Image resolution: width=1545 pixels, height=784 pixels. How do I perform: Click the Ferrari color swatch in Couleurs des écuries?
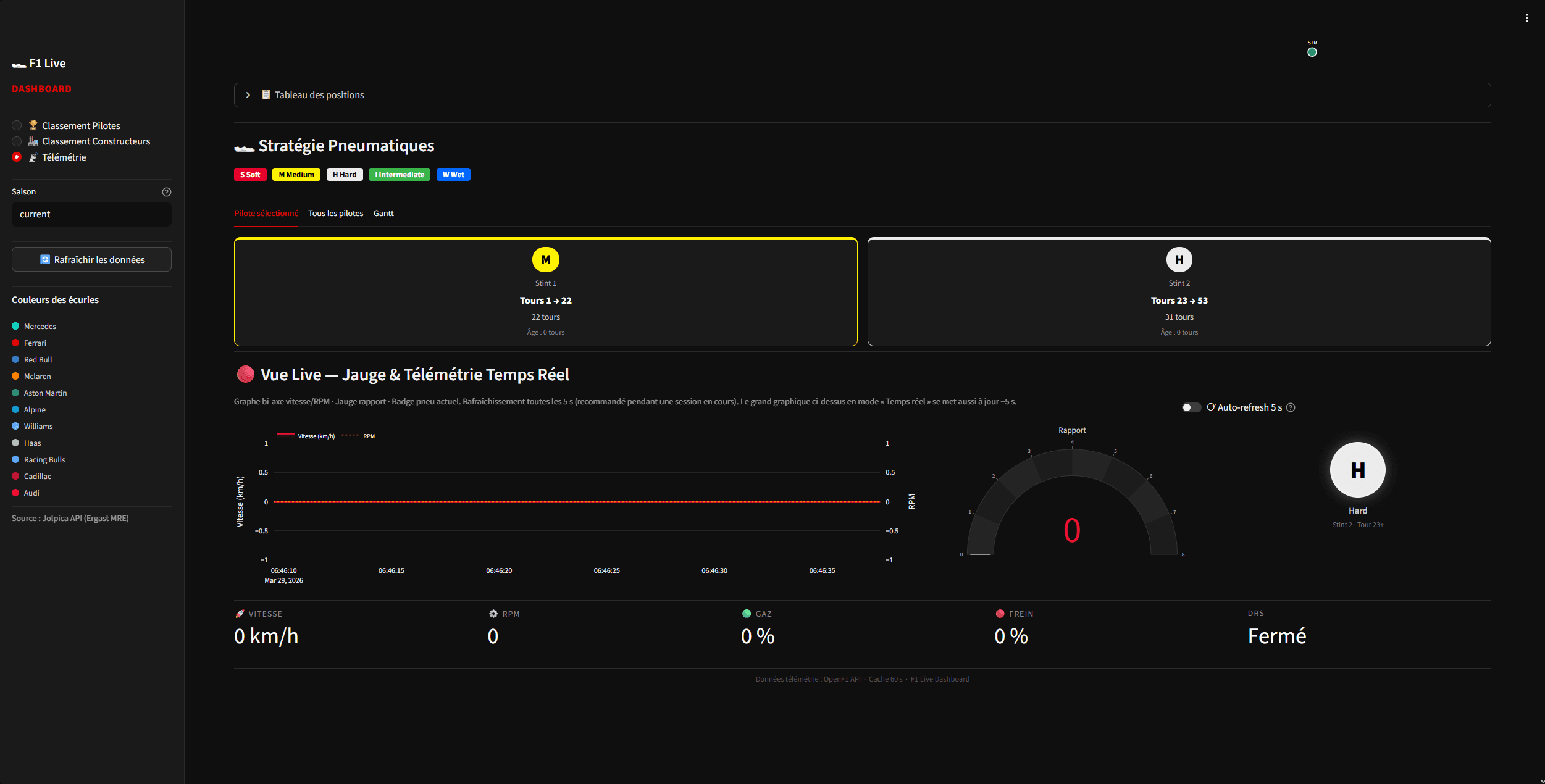[15, 343]
